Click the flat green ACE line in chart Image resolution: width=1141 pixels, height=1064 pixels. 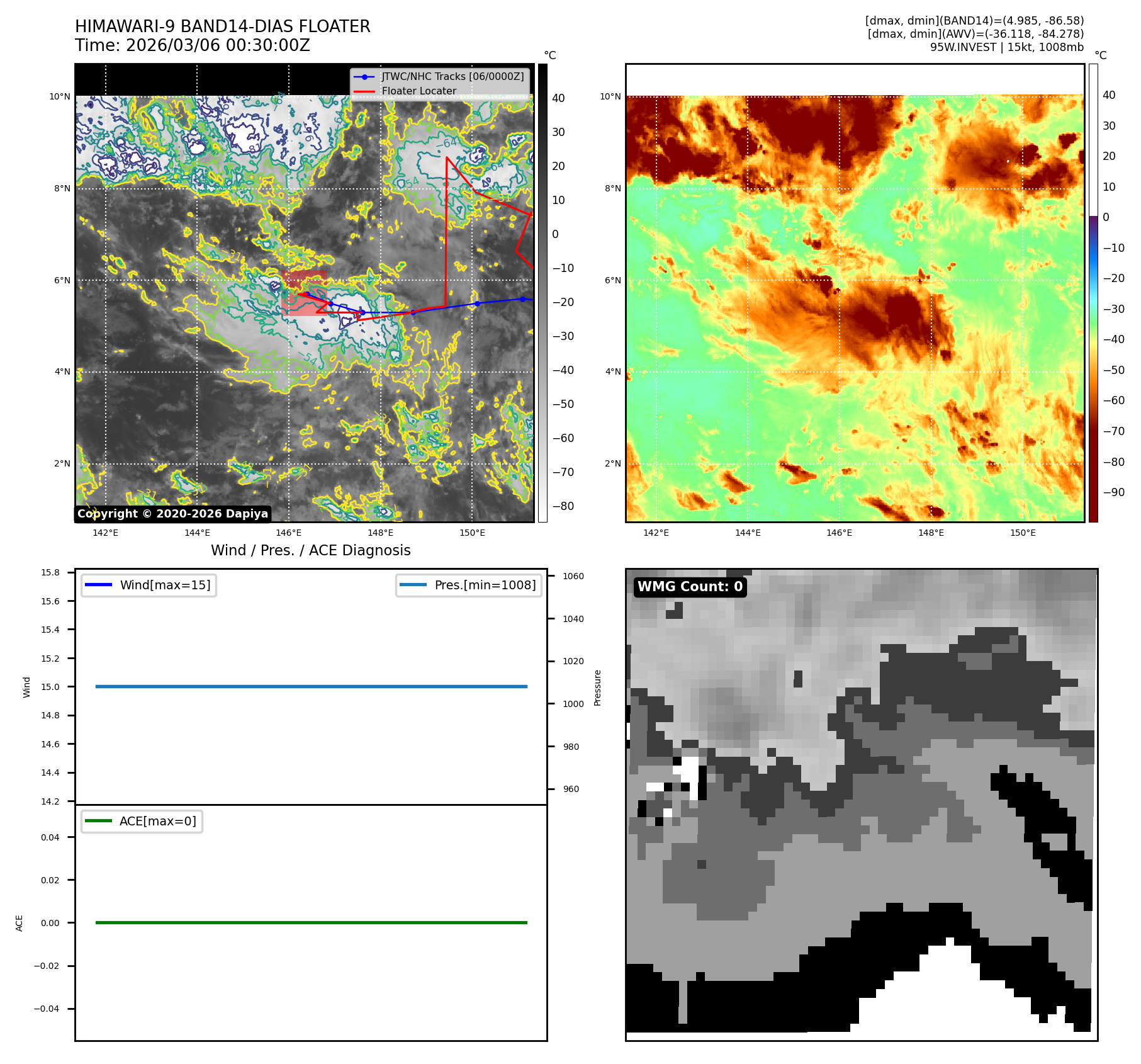pos(311,922)
